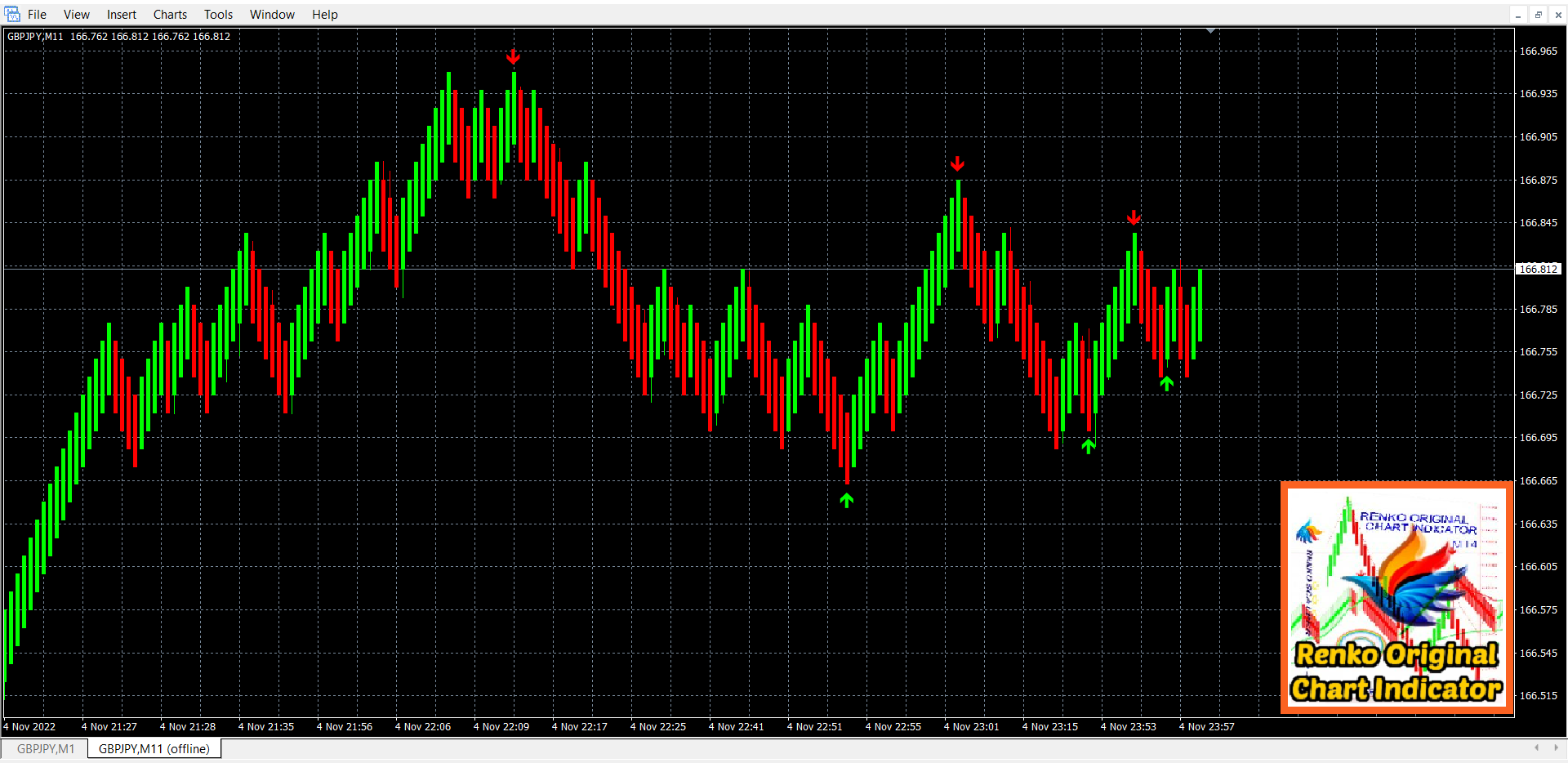This screenshot has height=763, width=1568.
Task: Select the rightmost red sell arrow signal
Action: click(1134, 217)
